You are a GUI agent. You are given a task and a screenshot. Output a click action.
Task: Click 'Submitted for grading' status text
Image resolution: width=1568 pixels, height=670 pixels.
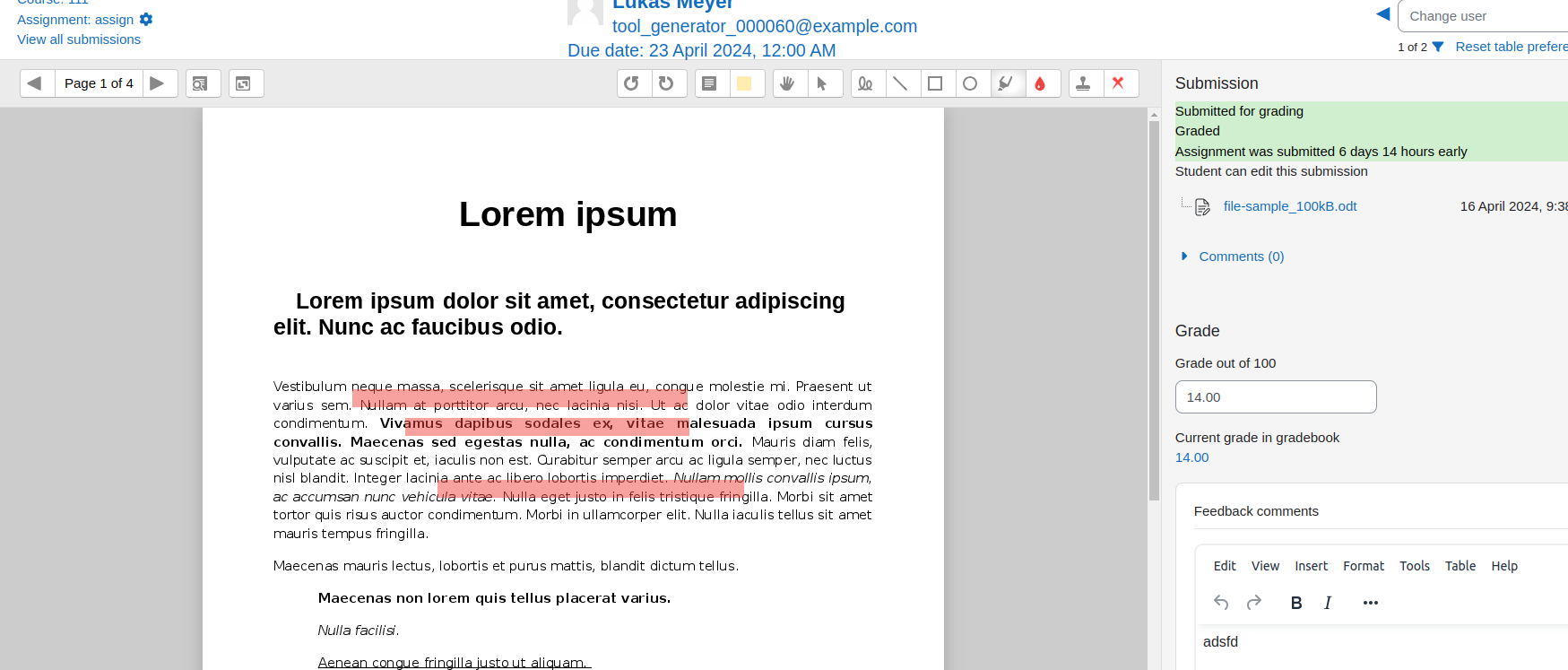tap(1239, 111)
